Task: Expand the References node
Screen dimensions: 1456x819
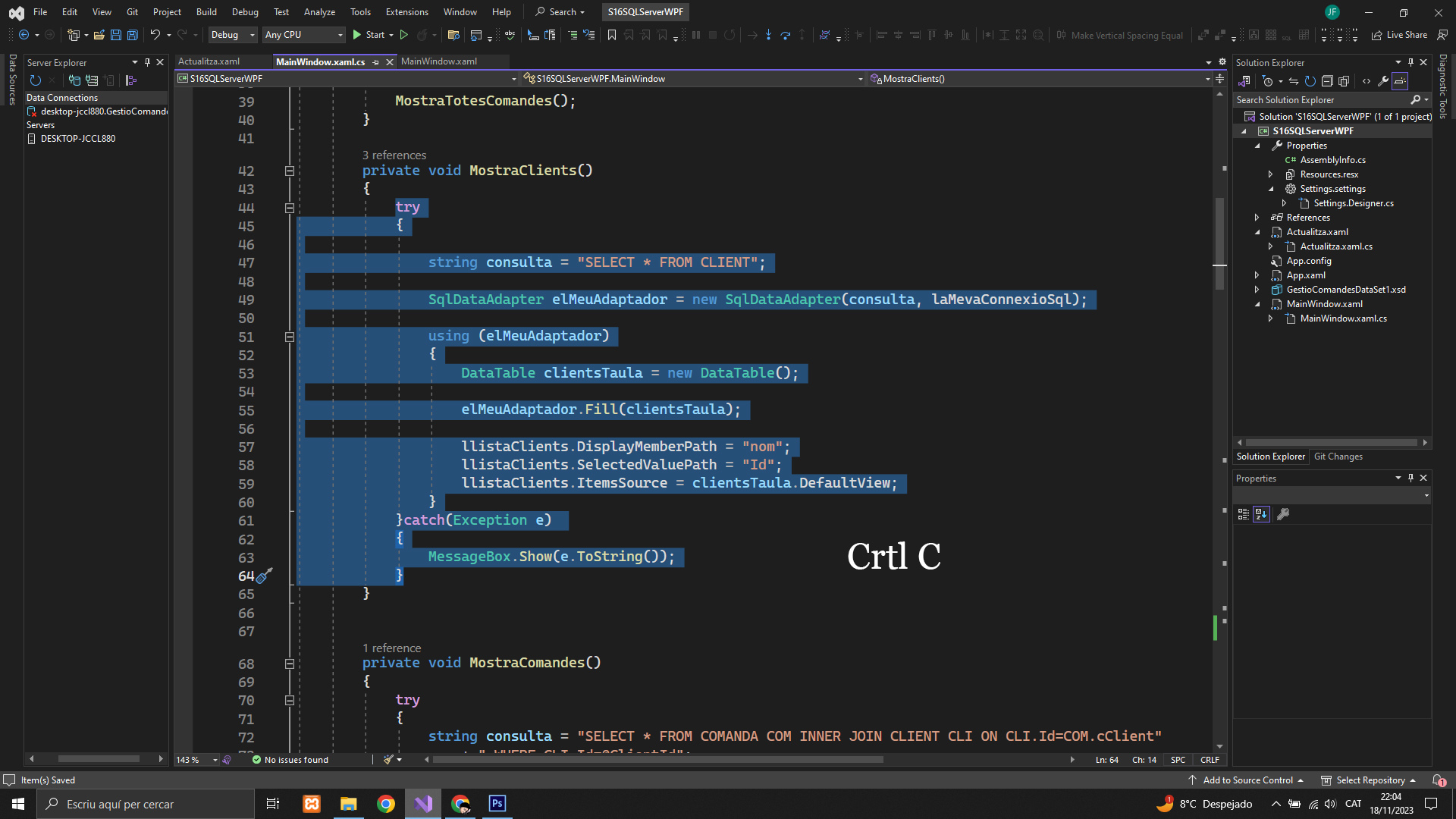Action: click(x=1257, y=218)
